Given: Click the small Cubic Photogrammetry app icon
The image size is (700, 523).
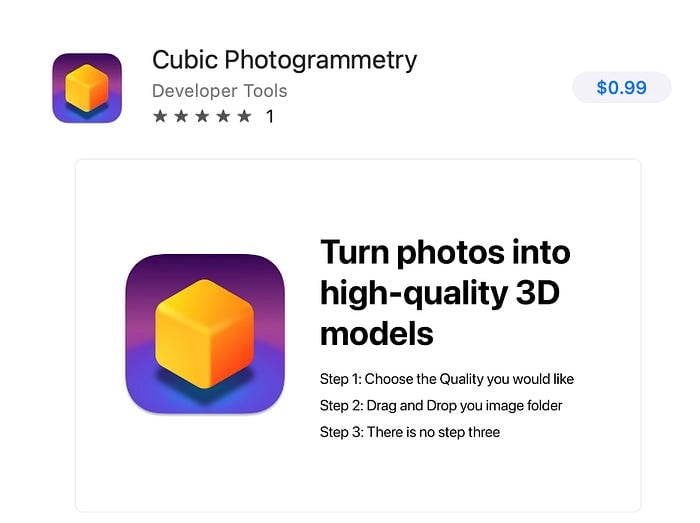Looking at the screenshot, I should (x=87, y=88).
